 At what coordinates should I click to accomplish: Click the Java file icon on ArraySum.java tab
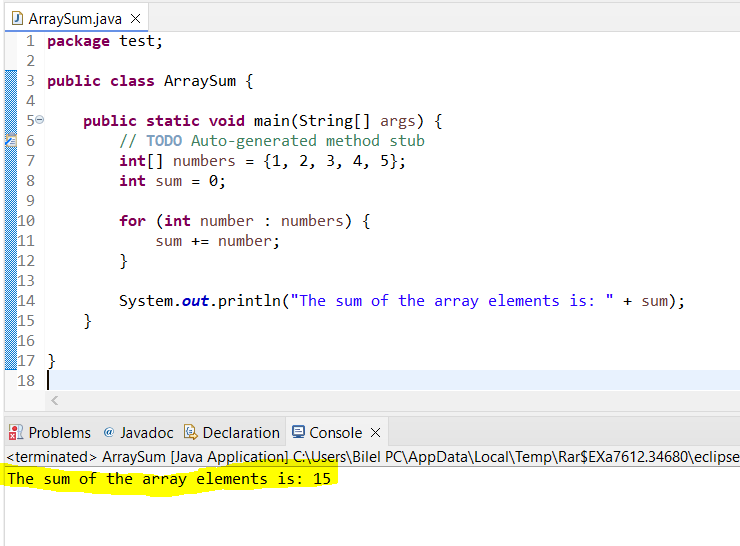coord(17,18)
